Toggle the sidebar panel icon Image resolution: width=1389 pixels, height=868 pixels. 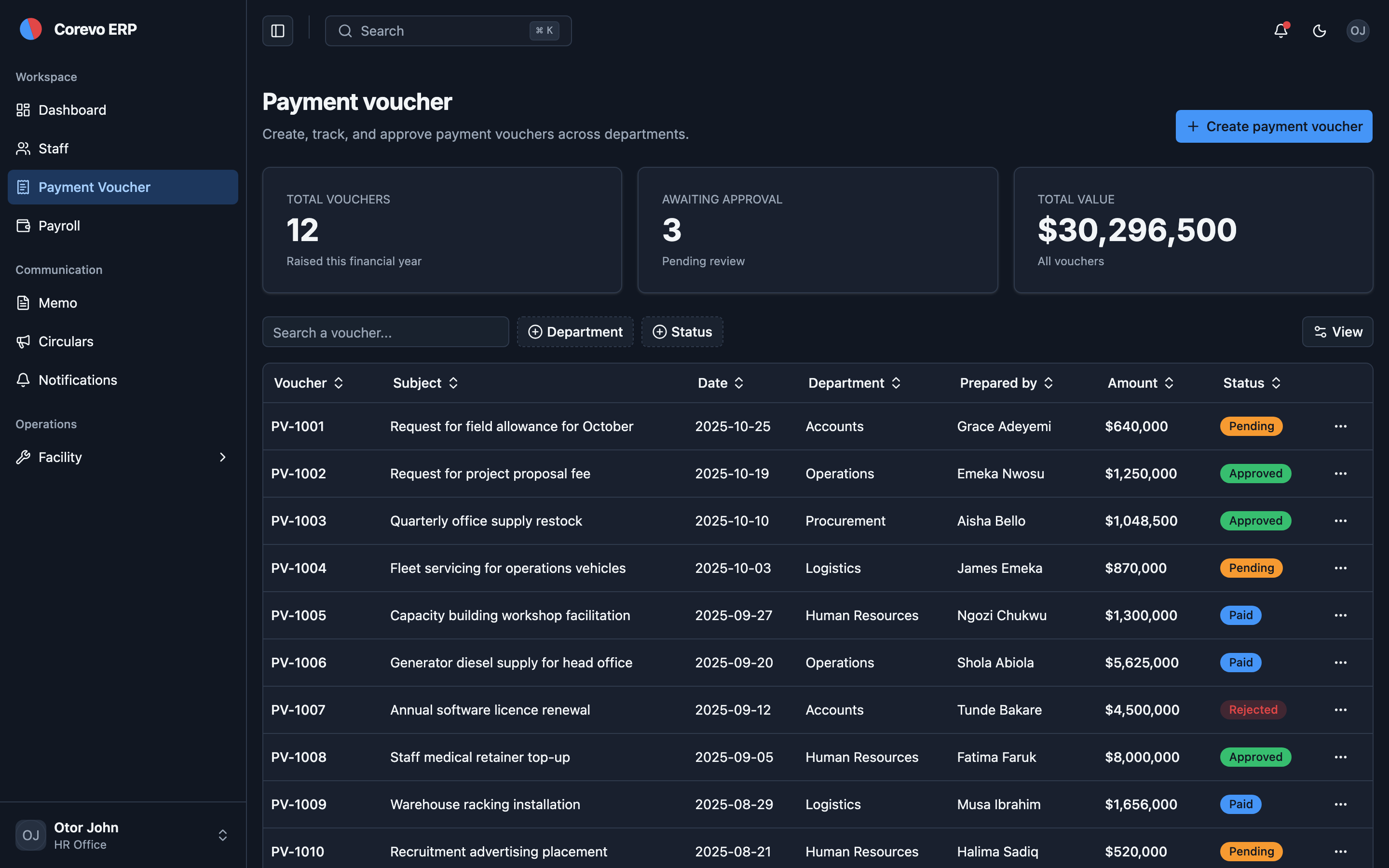tap(278, 31)
